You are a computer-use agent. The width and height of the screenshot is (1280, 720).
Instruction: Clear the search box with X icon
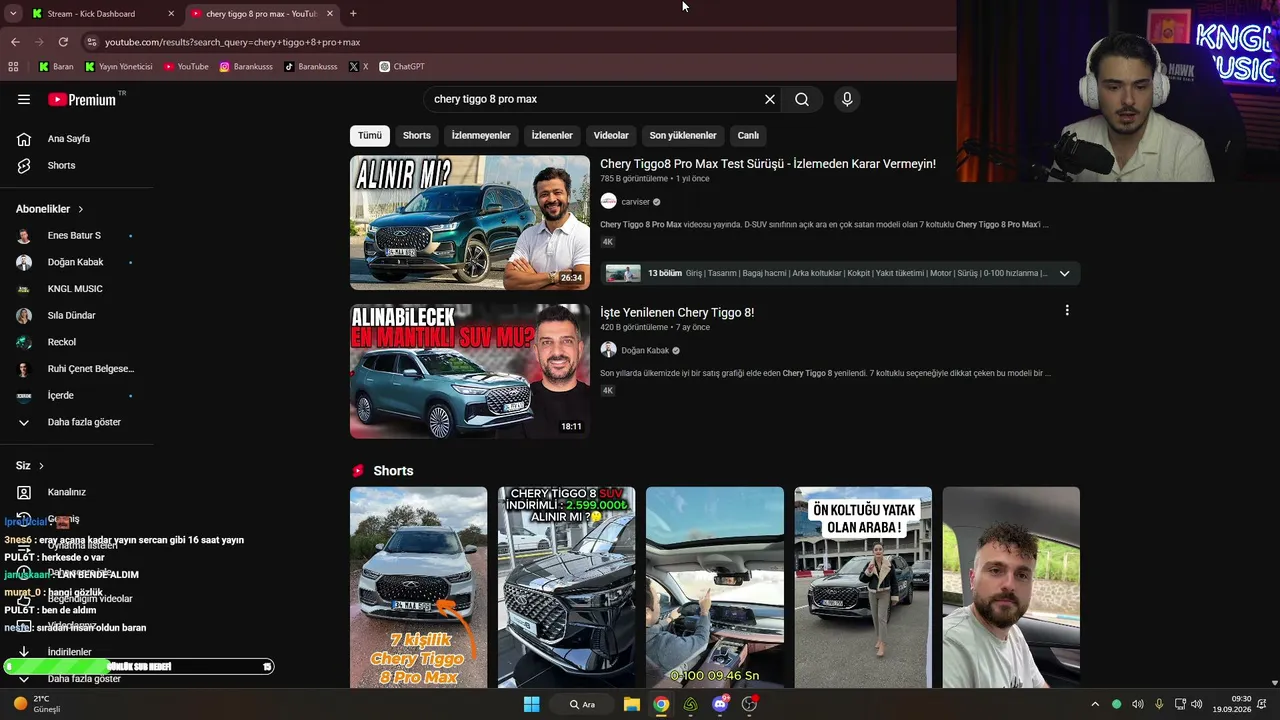770,99
